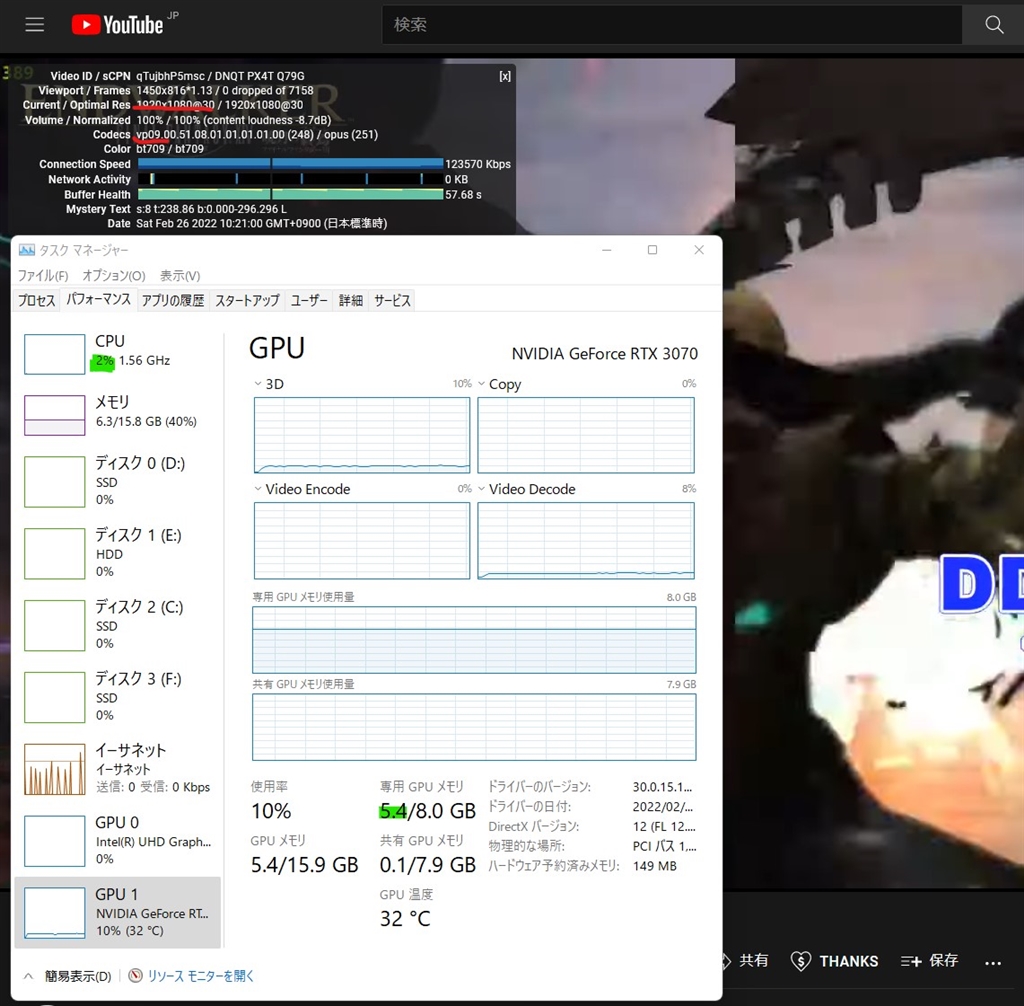Click the YouTube search magnifier button
The width and height of the screenshot is (1024, 1006).
pyautogui.click(x=993, y=25)
